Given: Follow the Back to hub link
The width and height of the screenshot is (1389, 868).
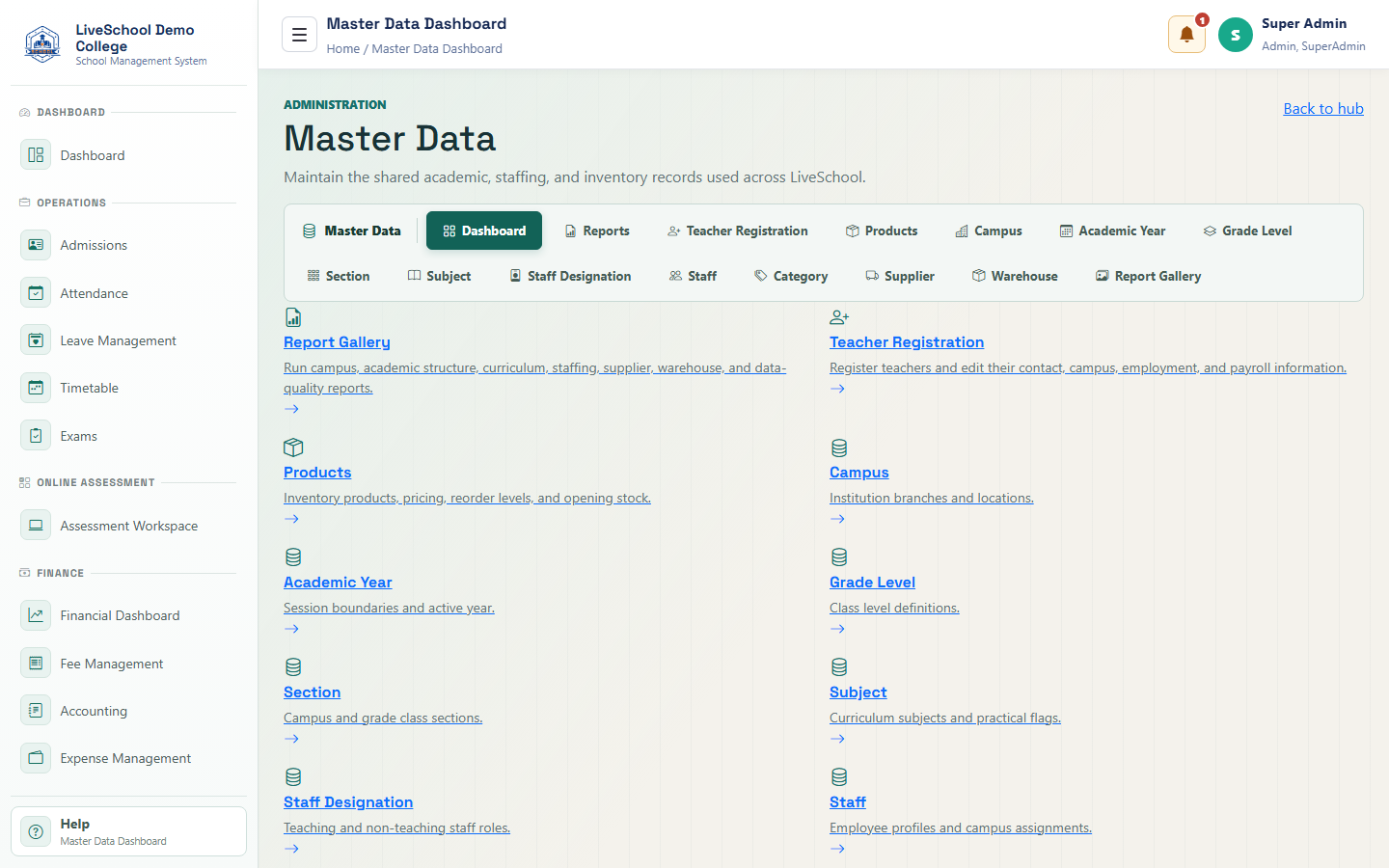Looking at the screenshot, I should click(1323, 108).
